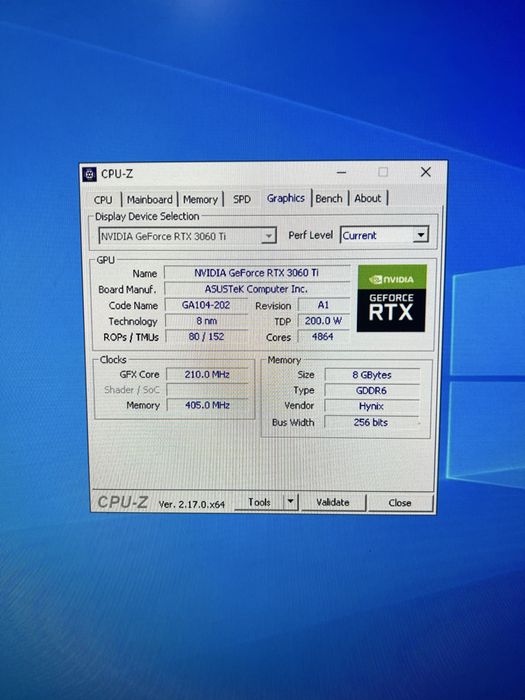Open the Display Device Selection dropdown
Image resolution: width=525 pixels, height=700 pixels.
point(187,236)
